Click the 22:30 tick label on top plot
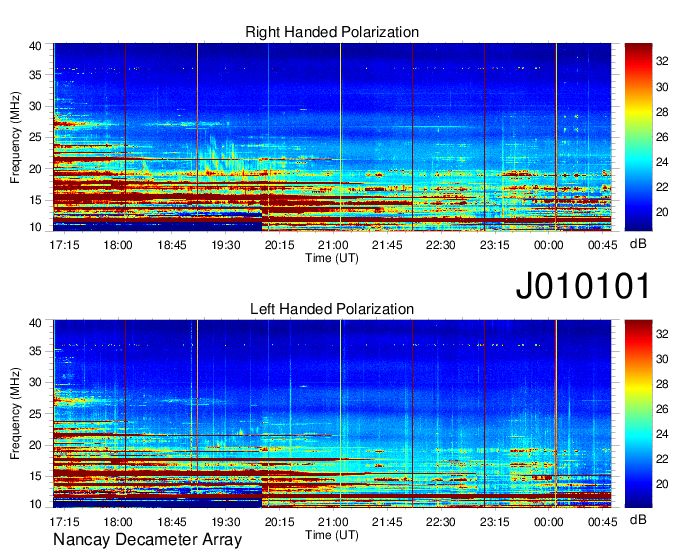Viewport: 680px width, 552px height. coord(441,245)
